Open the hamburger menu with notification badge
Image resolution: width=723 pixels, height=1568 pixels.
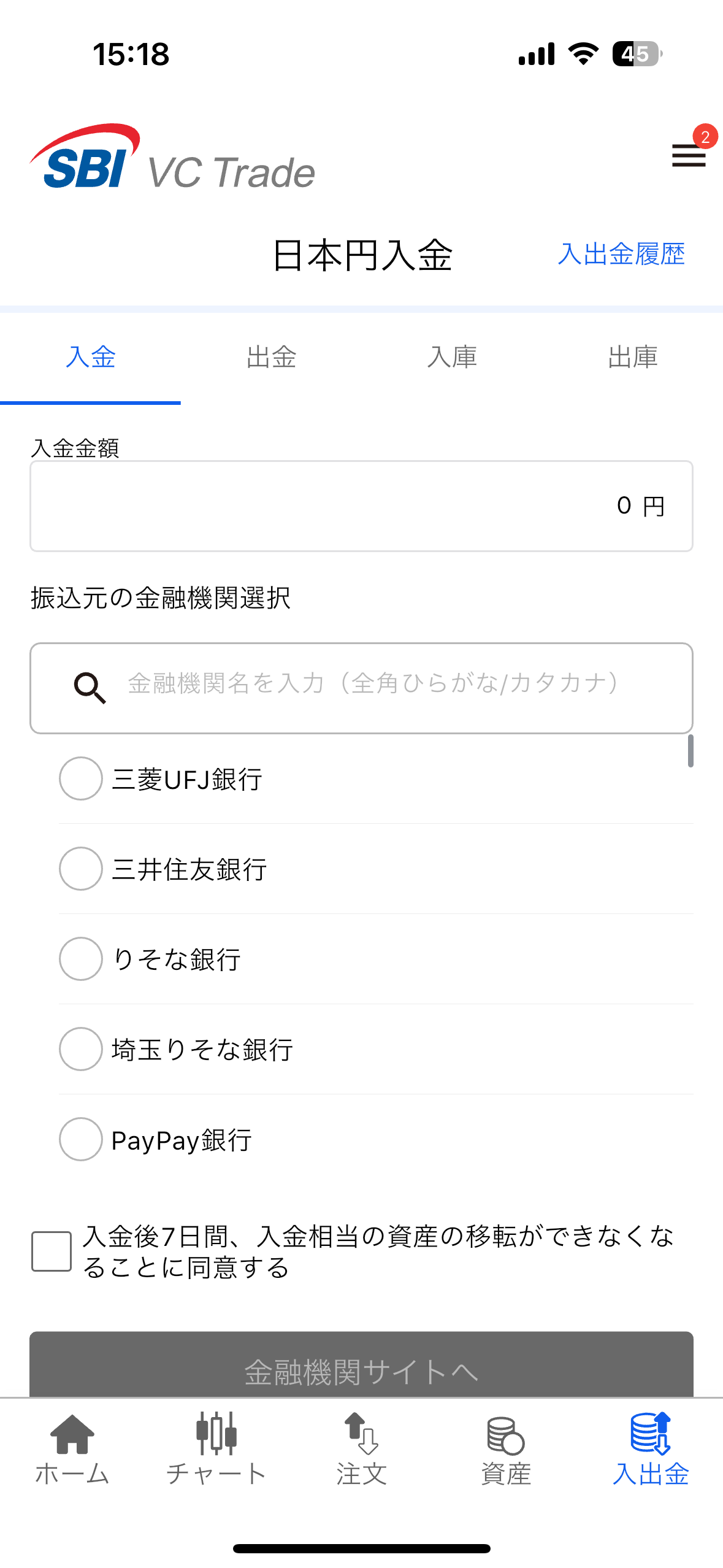(x=689, y=155)
